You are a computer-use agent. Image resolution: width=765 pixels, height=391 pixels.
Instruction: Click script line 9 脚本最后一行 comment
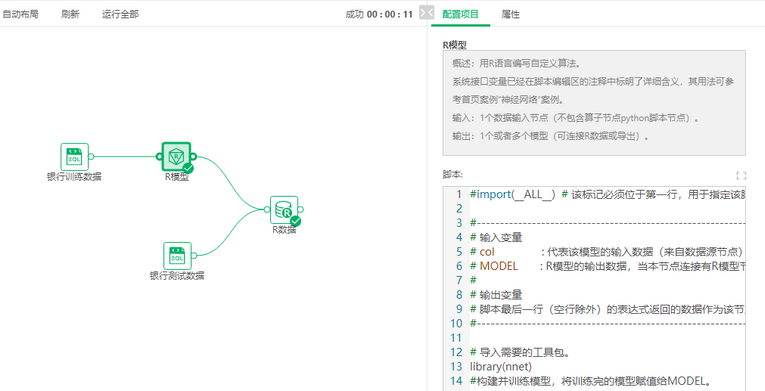click(x=607, y=309)
